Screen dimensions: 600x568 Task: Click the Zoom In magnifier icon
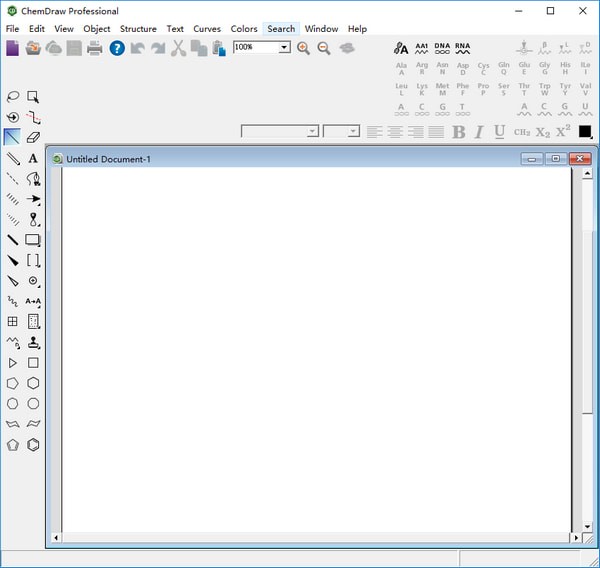click(x=303, y=48)
